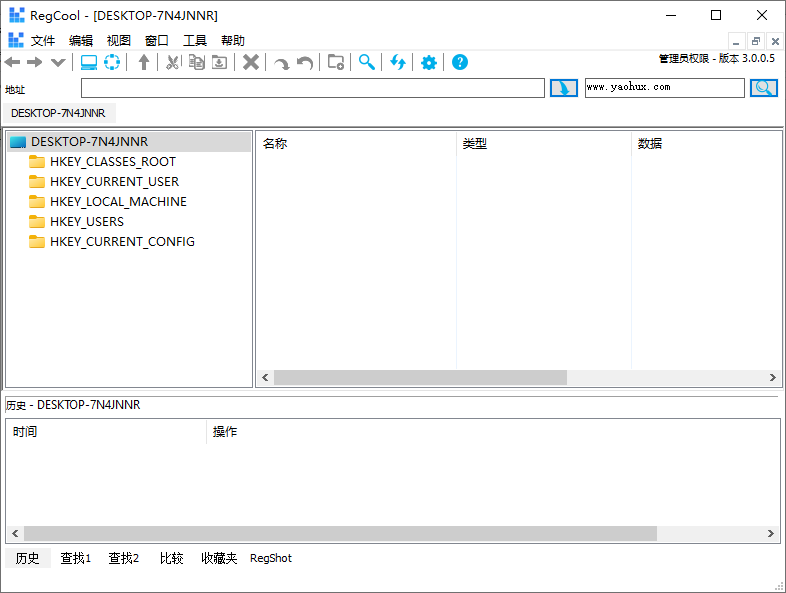The height and width of the screenshot is (593, 786).
Task: Click the 数据 column header
Action: (706, 144)
